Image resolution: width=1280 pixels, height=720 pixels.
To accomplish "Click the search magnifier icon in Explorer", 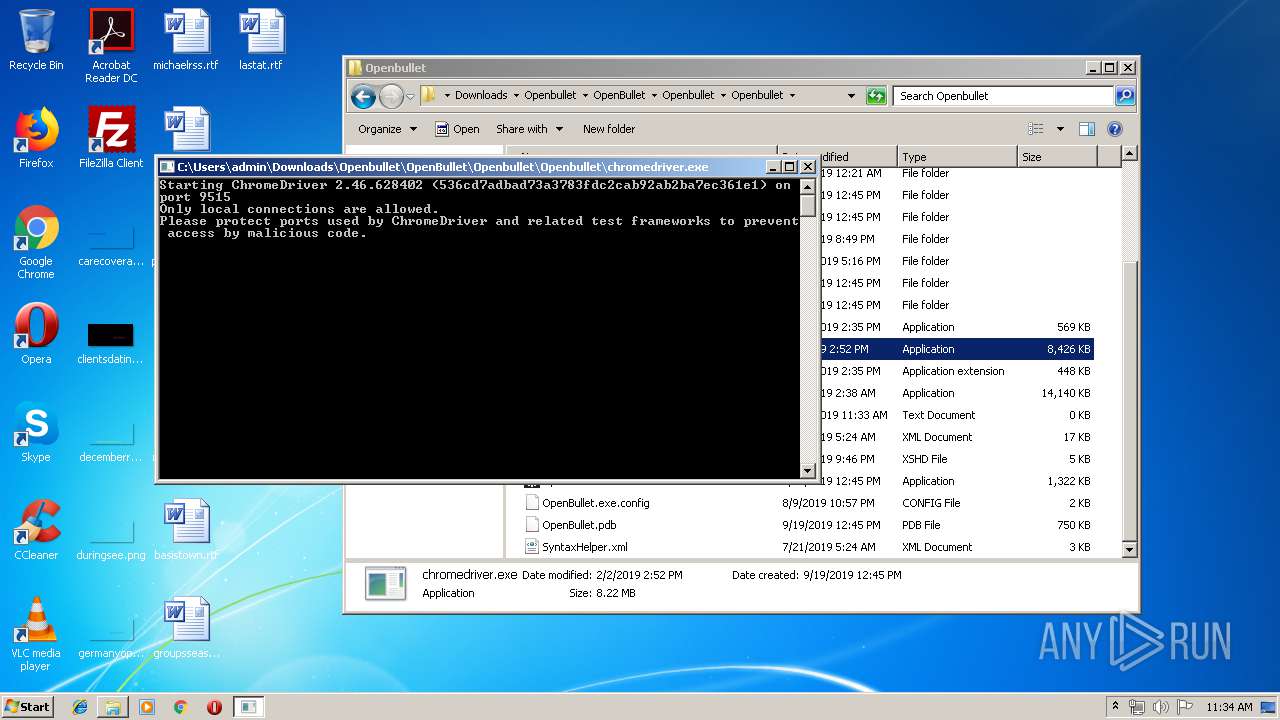I will pos(1125,96).
